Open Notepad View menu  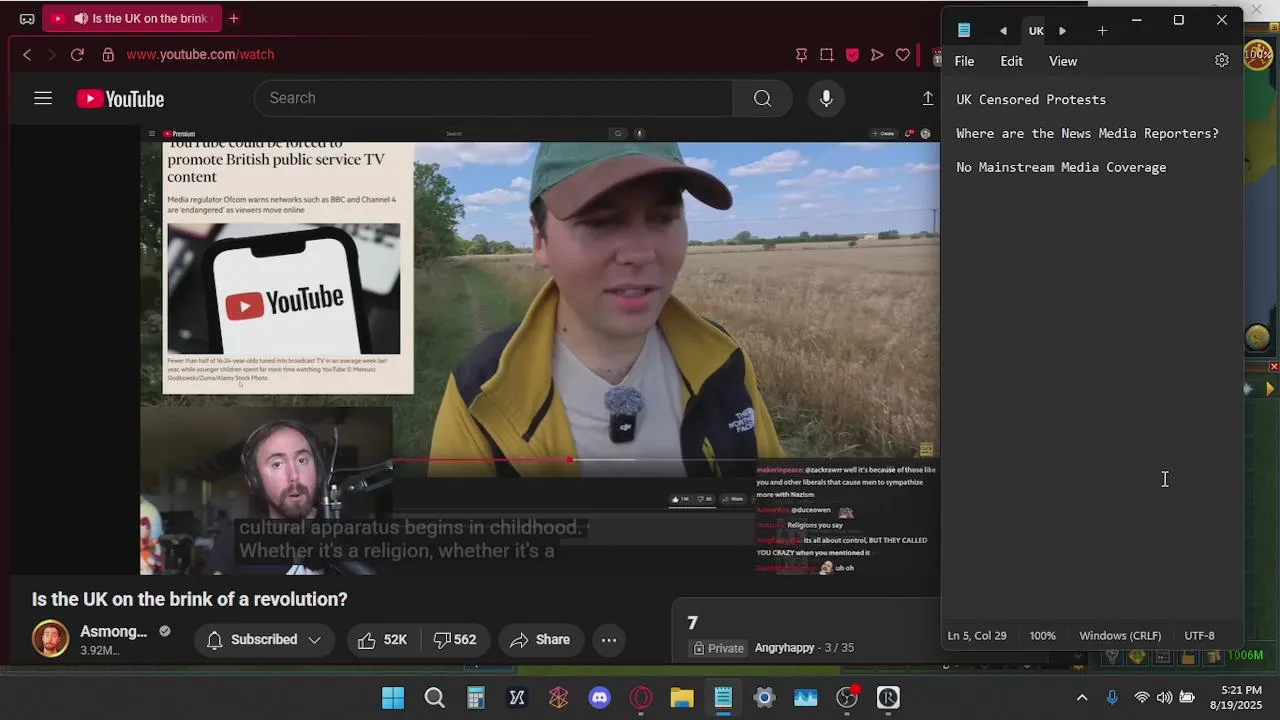(x=1063, y=61)
